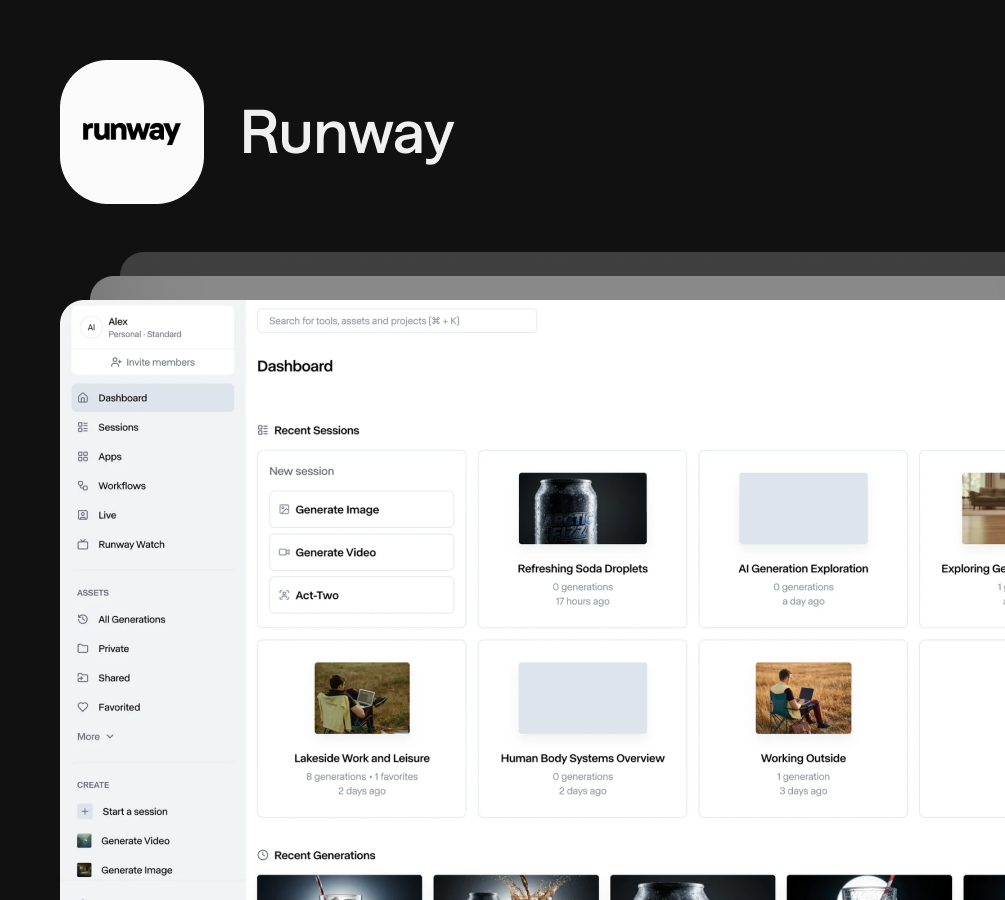Click the runway app logo

point(132,132)
